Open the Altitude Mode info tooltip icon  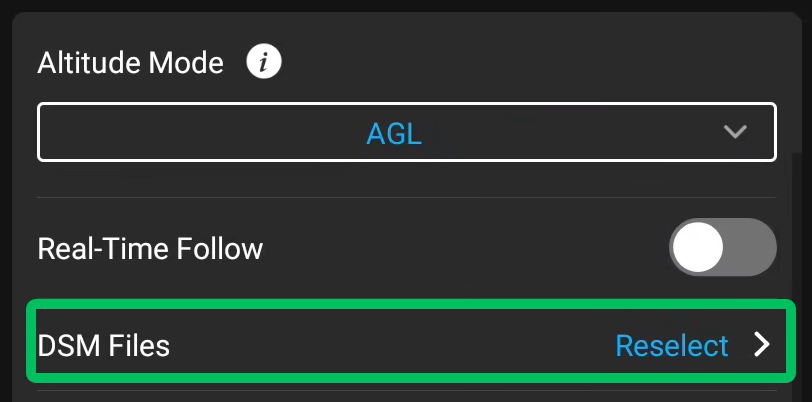pos(264,62)
